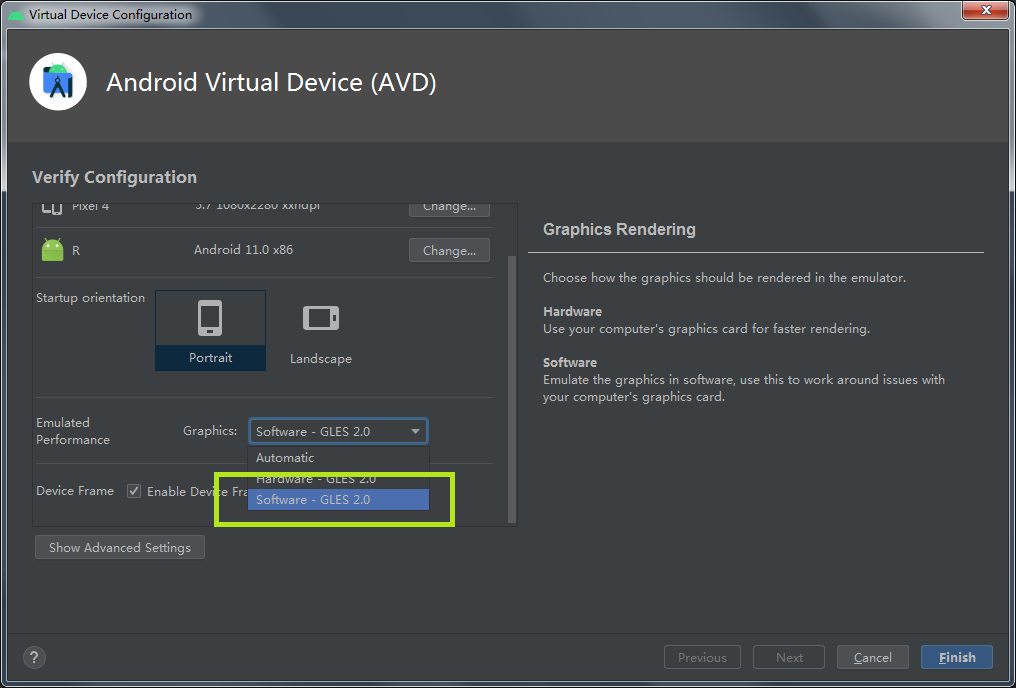1016x688 pixels.
Task: Open help via the question mark icon
Action: (34, 657)
